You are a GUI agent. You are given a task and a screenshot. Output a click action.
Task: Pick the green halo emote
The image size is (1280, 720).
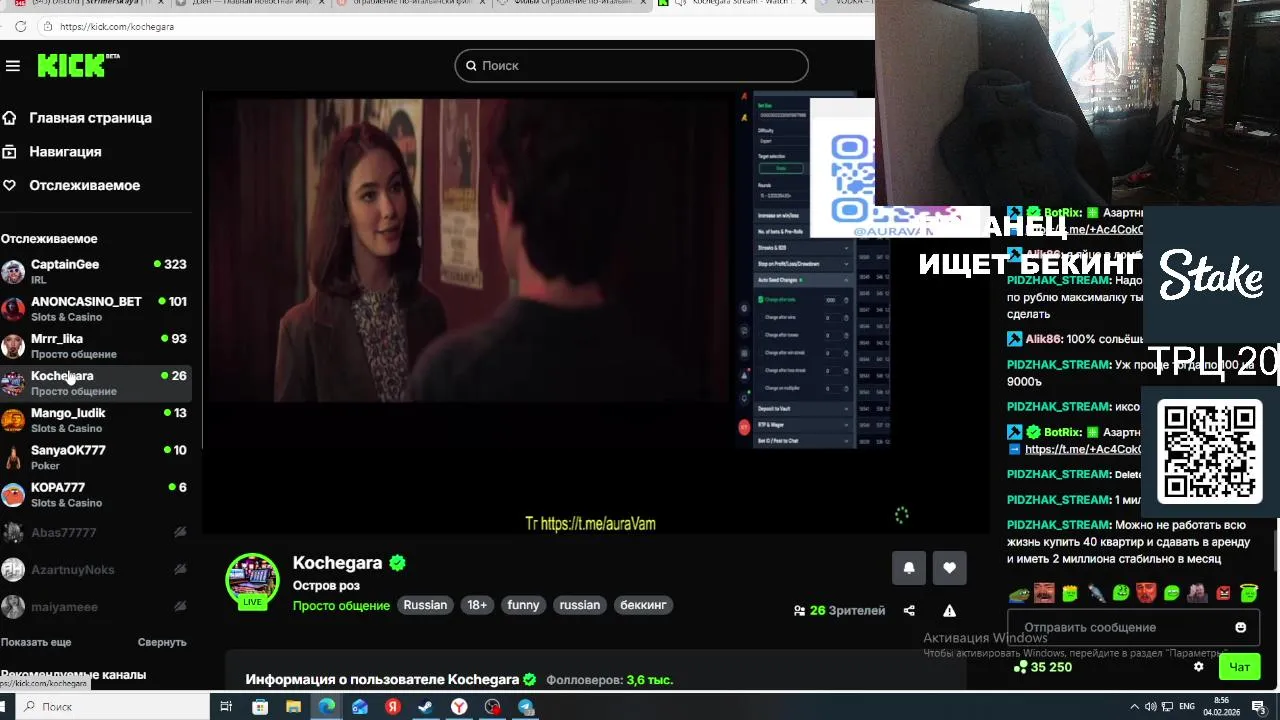pyautogui.click(x=1249, y=593)
